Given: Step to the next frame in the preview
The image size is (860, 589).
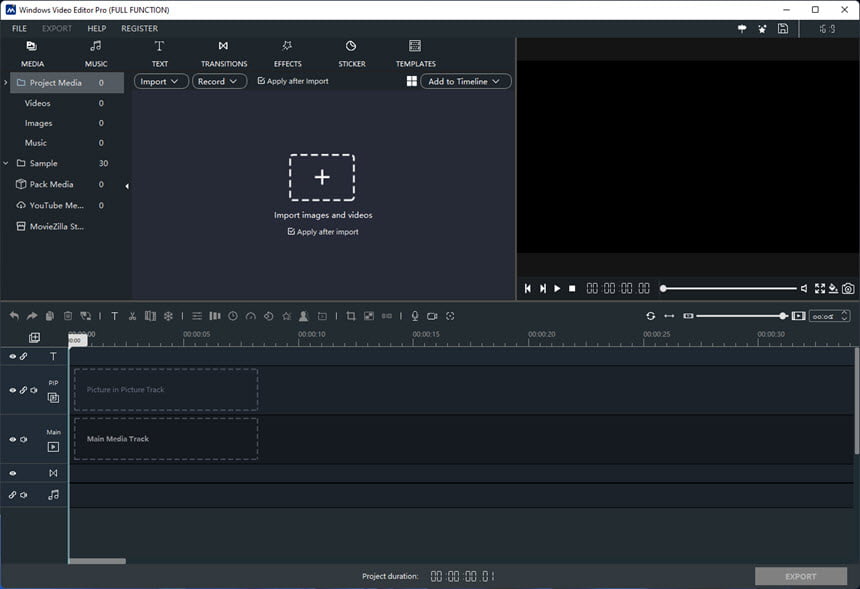Looking at the screenshot, I should click(x=542, y=288).
